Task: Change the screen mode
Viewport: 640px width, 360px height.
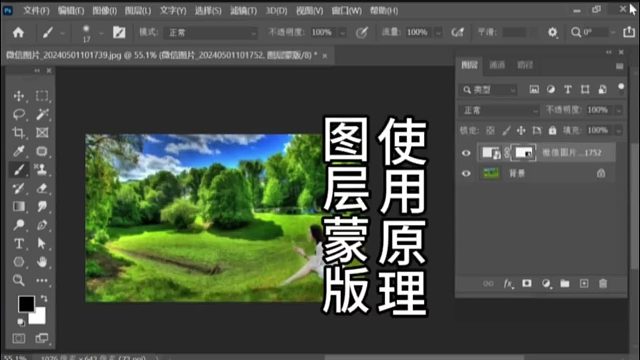Action: [42, 338]
